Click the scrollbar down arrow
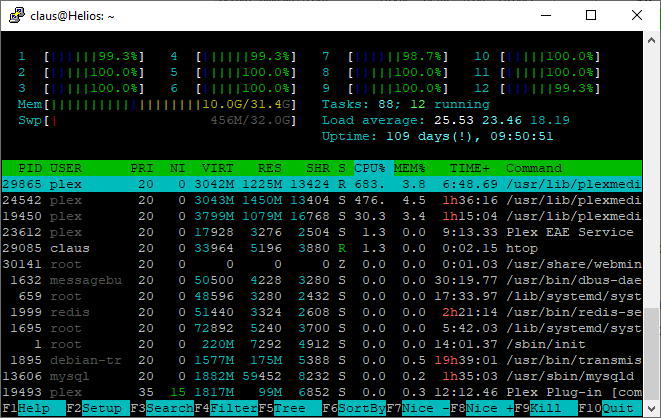Screen dimensions: 661x418 point(651,408)
